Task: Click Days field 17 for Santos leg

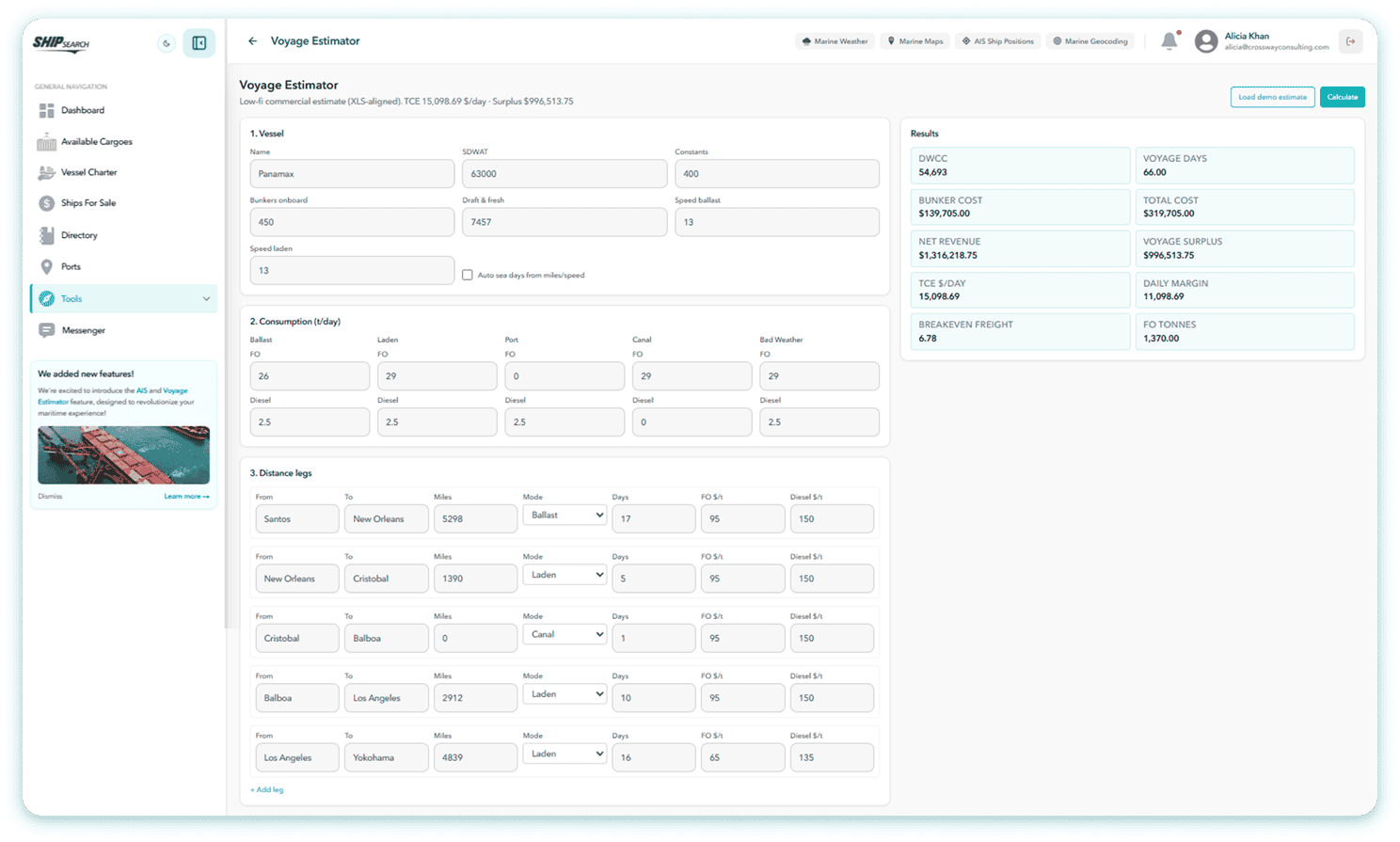Action: [x=654, y=519]
